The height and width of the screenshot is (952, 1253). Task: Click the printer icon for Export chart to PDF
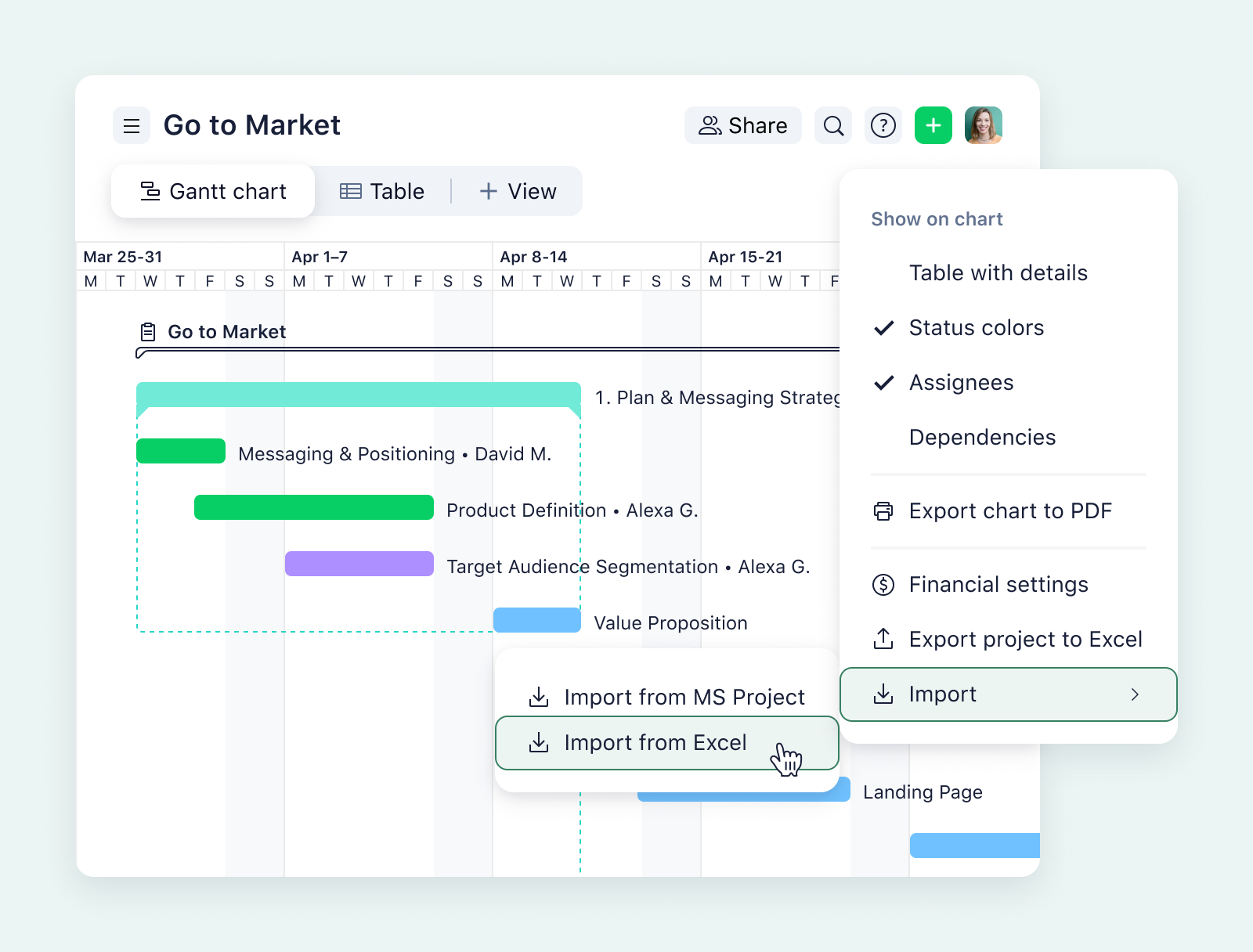coord(884,510)
